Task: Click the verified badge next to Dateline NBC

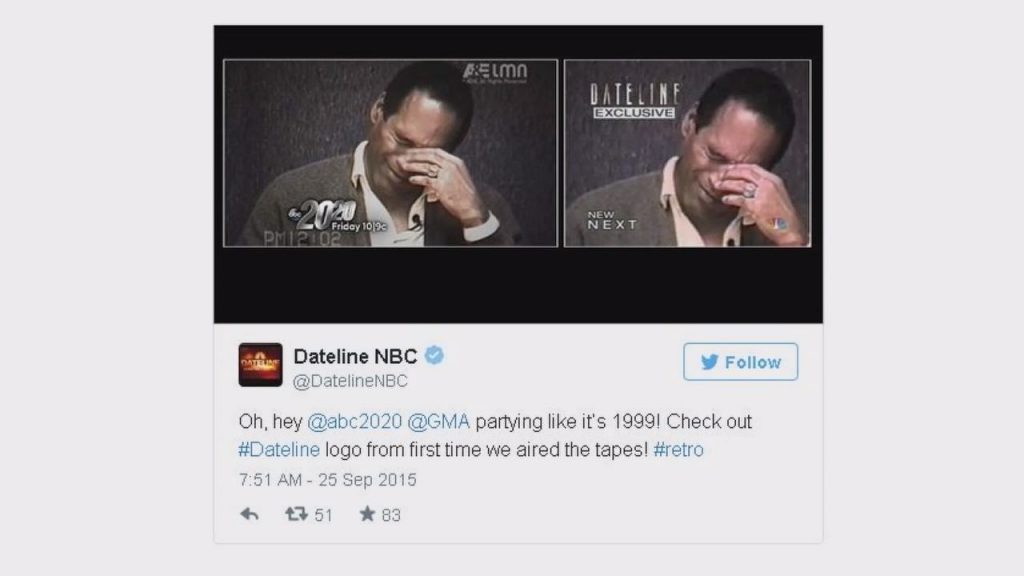Action: (434, 356)
